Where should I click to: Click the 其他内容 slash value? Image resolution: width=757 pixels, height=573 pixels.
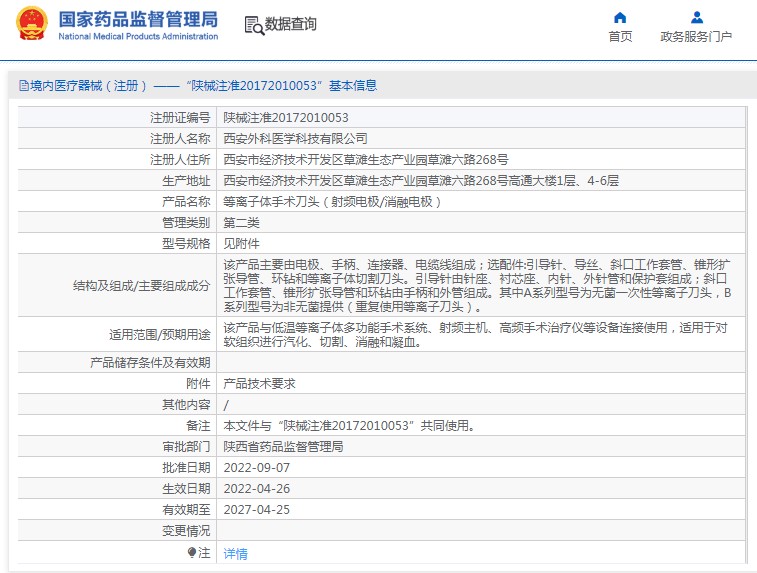(x=226, y=405)
